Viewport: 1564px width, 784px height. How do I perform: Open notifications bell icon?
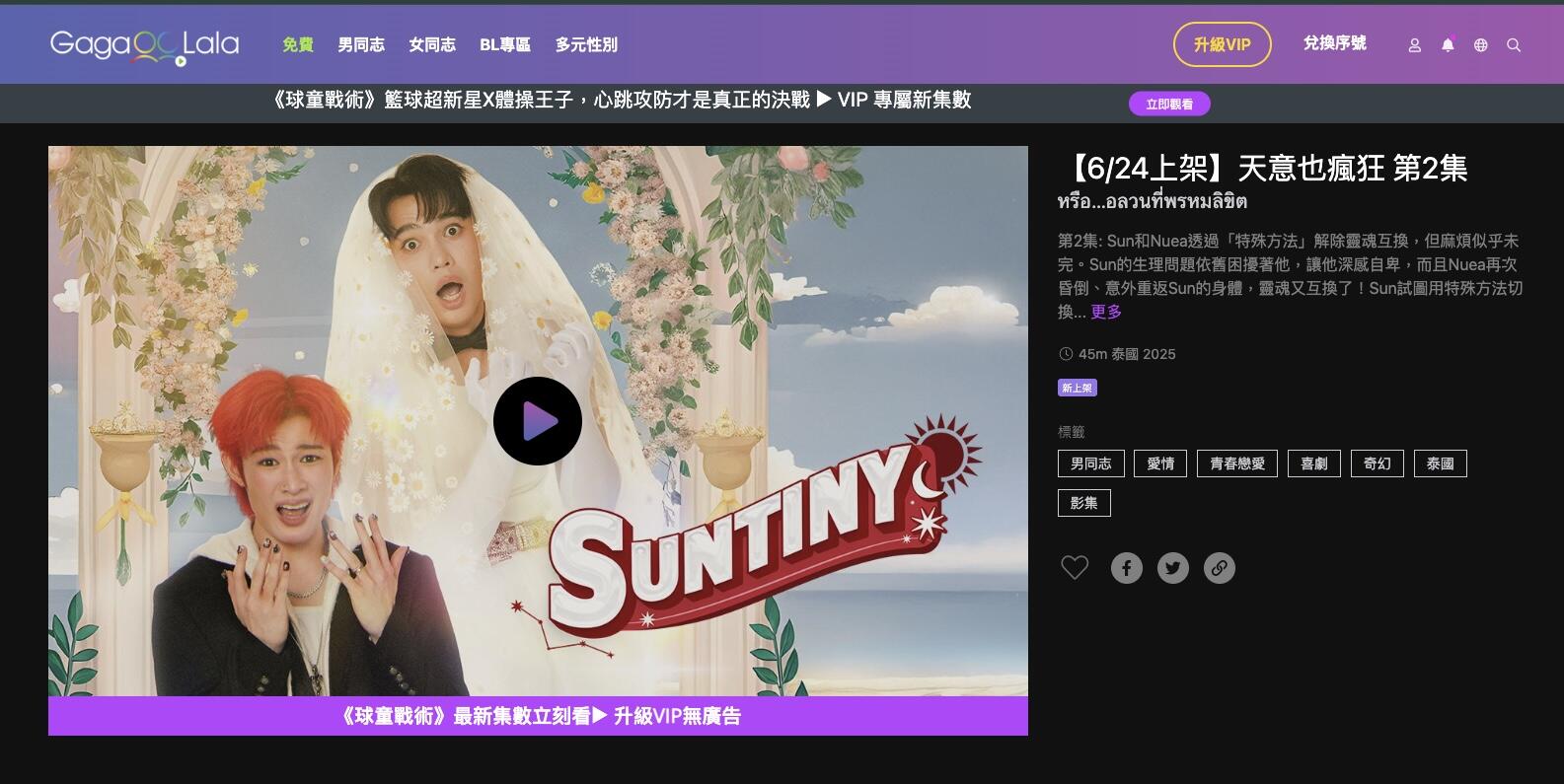[1448, 44]
